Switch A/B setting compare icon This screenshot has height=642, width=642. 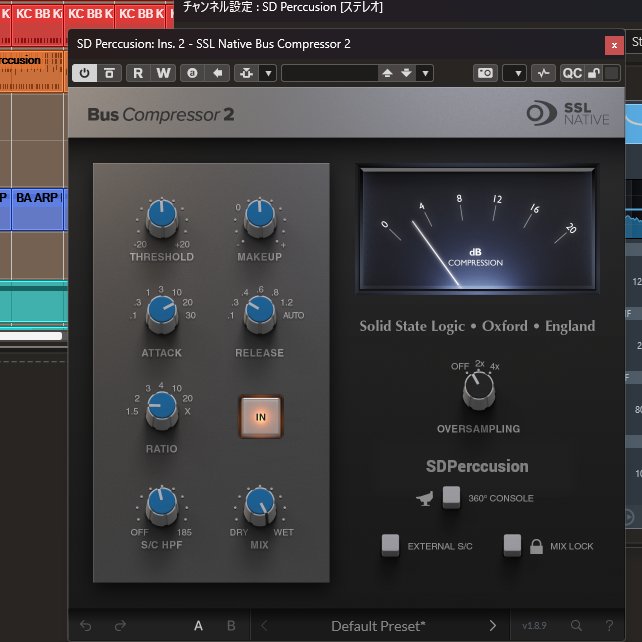(x=192, y=73)
